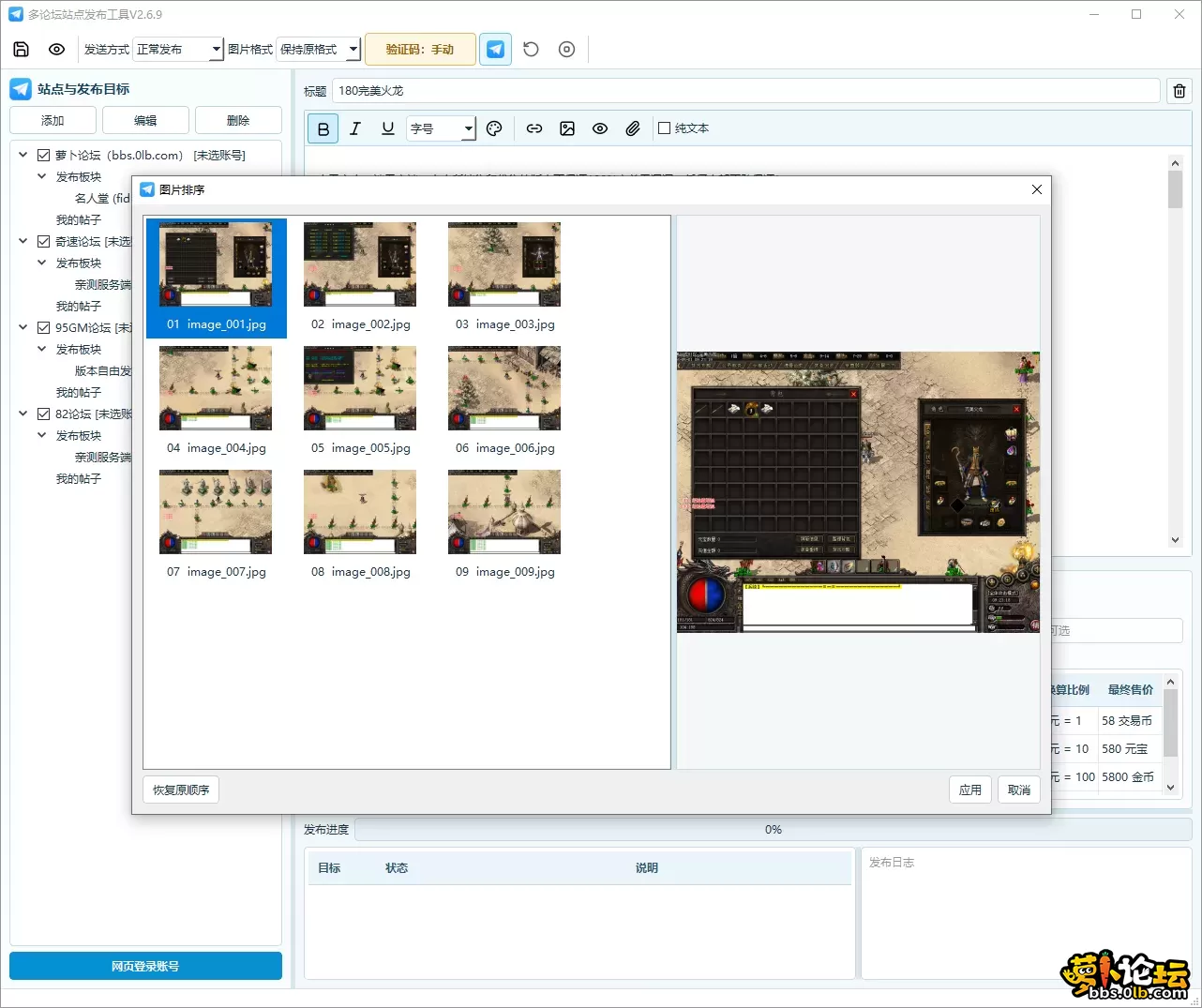Close the 图片排序 dialog
The height and width of the screenshot is (1008, 1202).
[x=1036, y=189]
